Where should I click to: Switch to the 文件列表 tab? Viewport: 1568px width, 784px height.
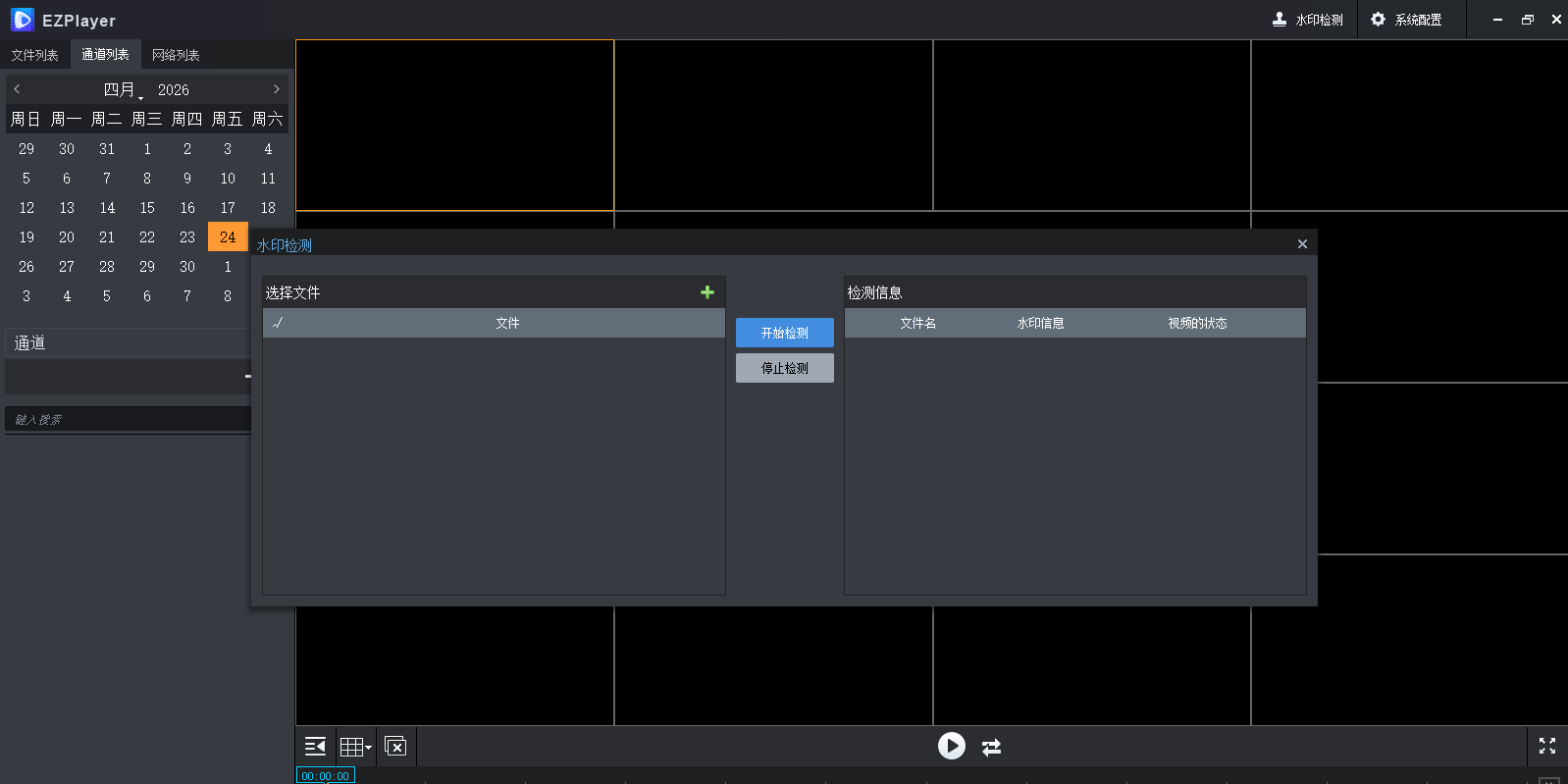point(35,55)
